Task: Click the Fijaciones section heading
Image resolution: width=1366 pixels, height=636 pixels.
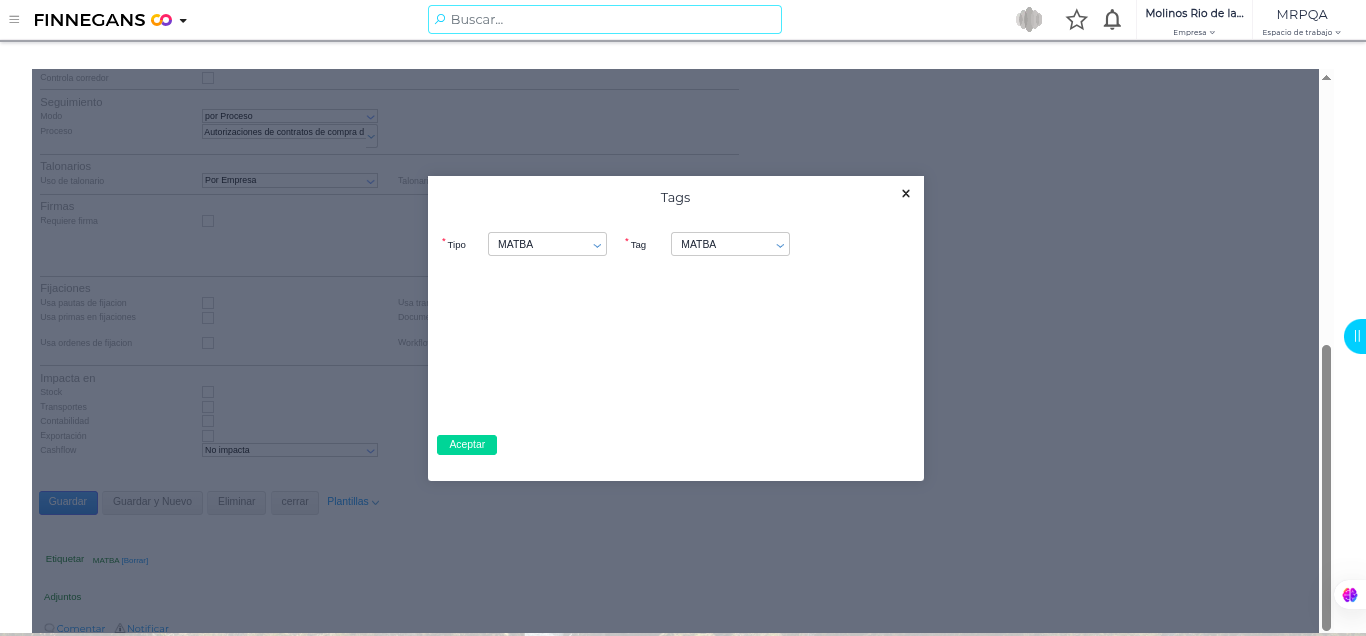Action: [x=65, y=288]
